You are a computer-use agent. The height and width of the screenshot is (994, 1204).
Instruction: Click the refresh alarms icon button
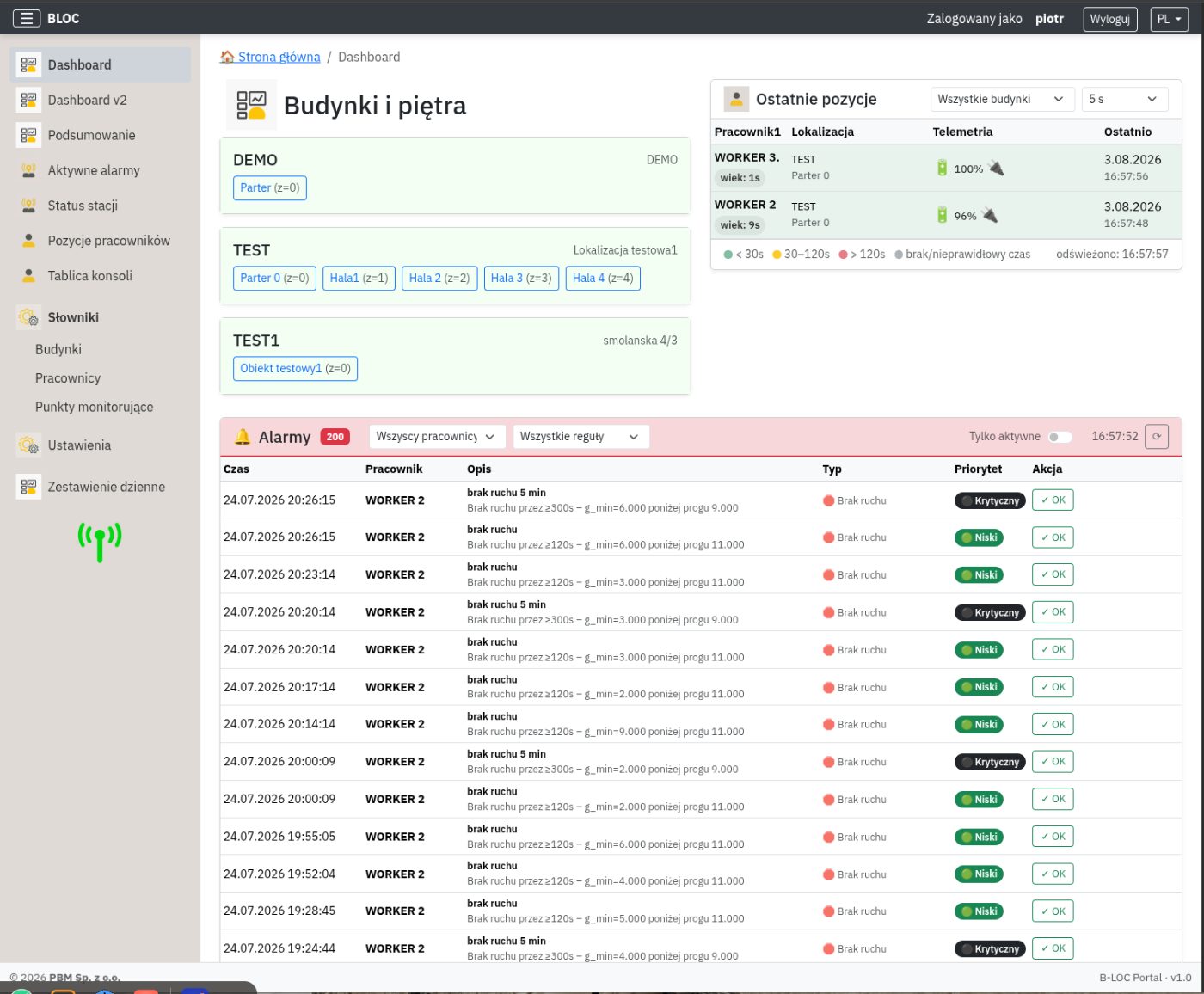click(1157, 437)
